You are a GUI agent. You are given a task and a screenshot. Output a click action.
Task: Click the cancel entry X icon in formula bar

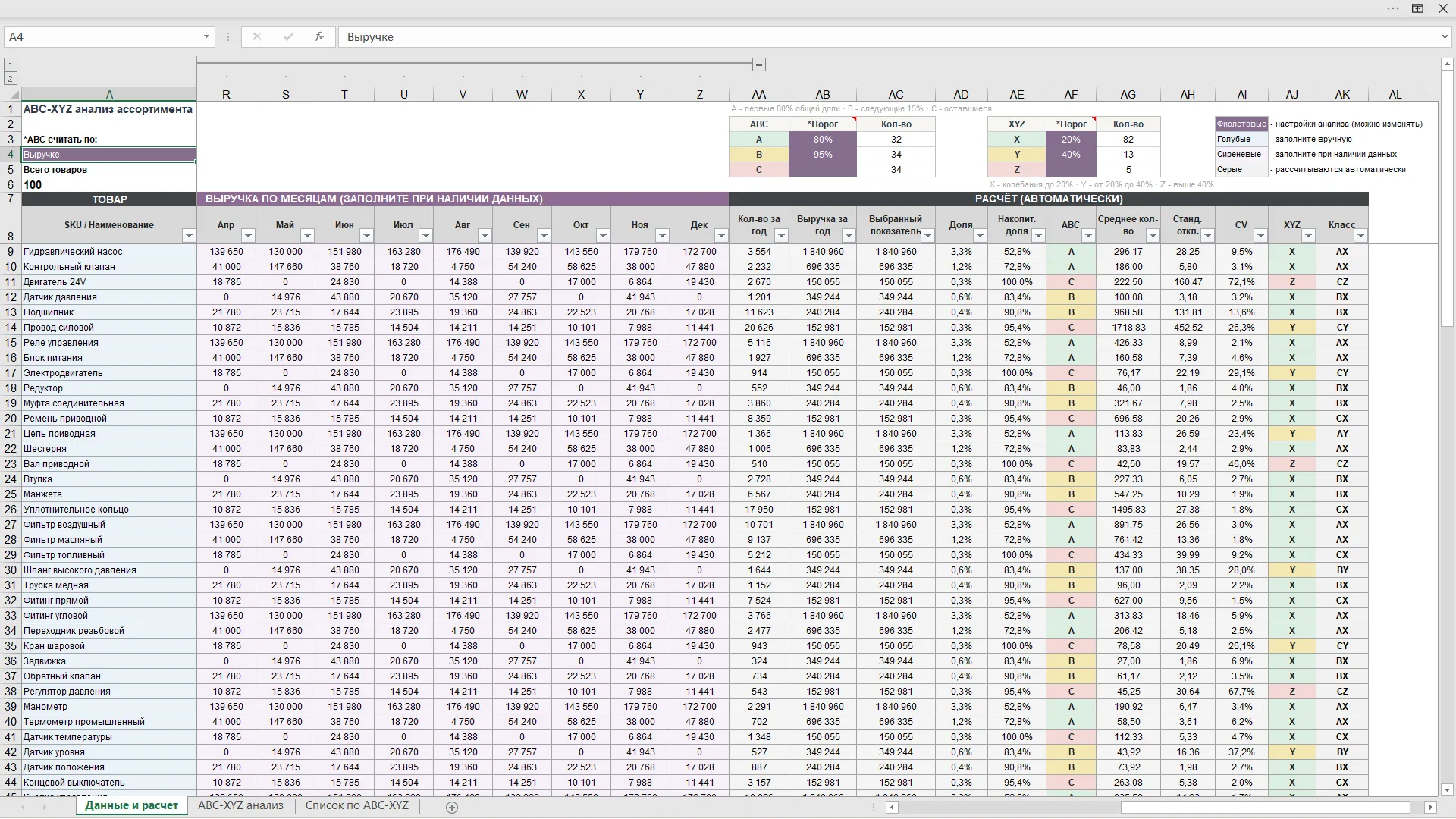click(257, 36)
